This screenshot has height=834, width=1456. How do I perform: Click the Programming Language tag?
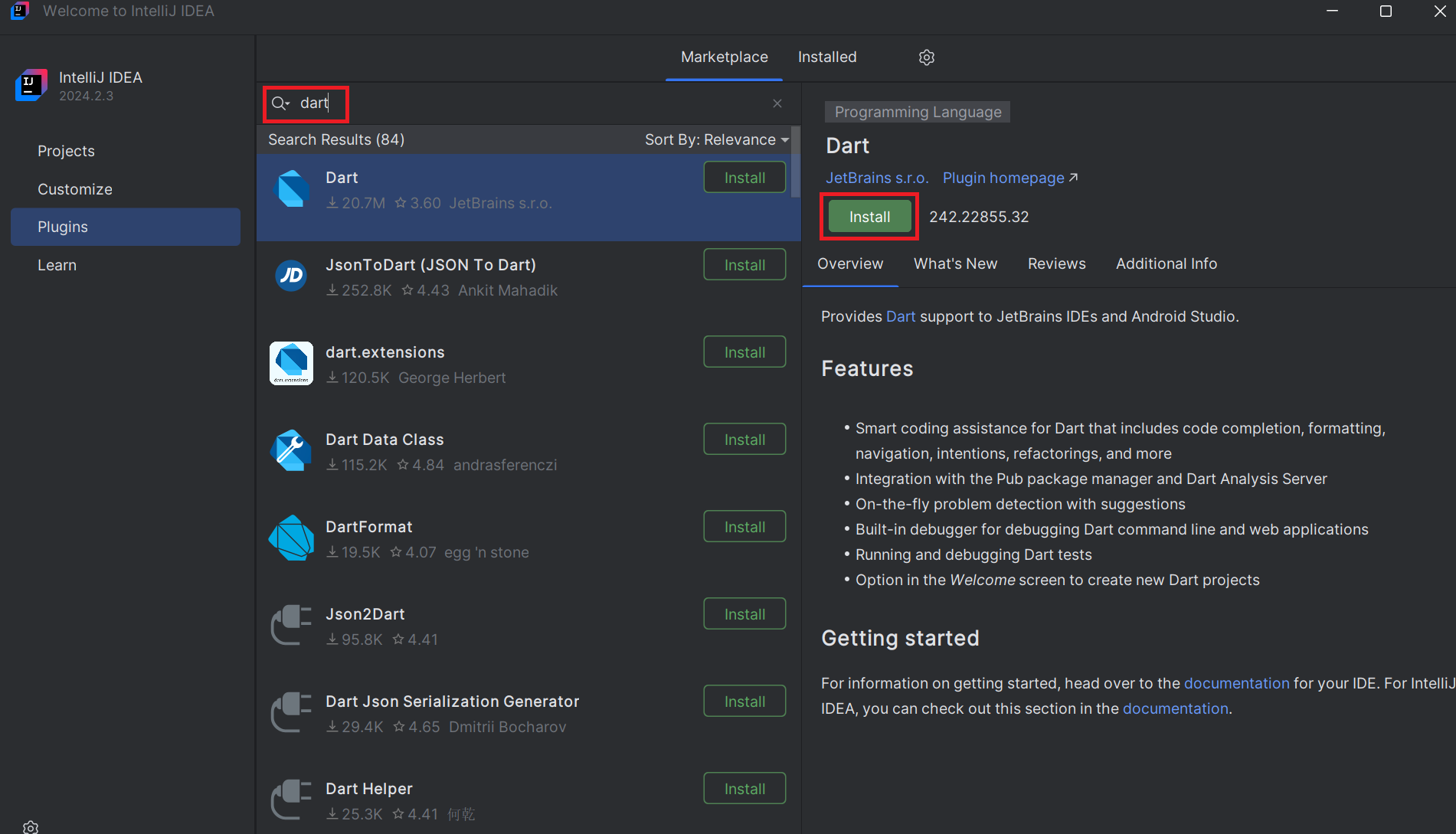coord(918,112)
